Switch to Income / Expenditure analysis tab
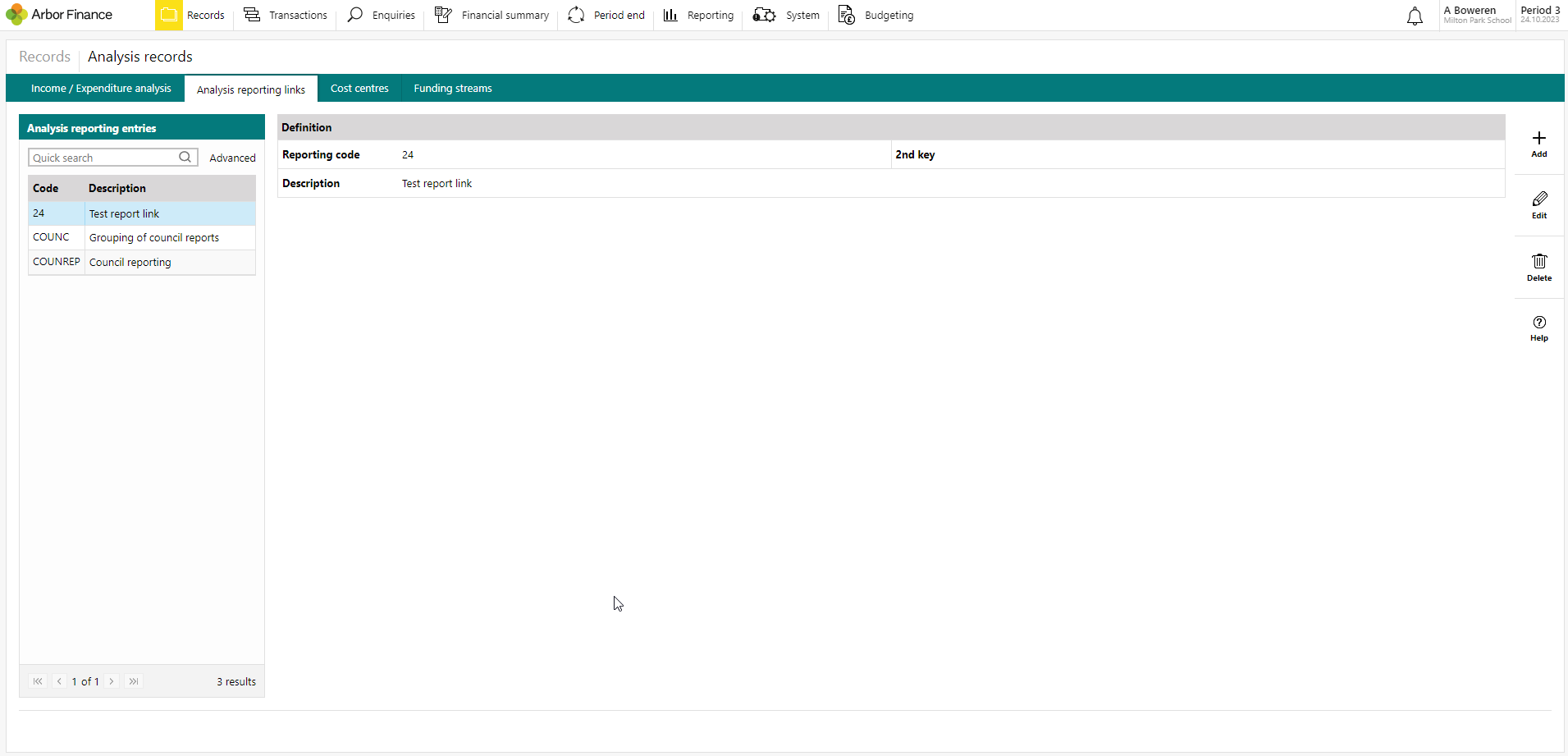1568x756 pixels. pos(101,88)
